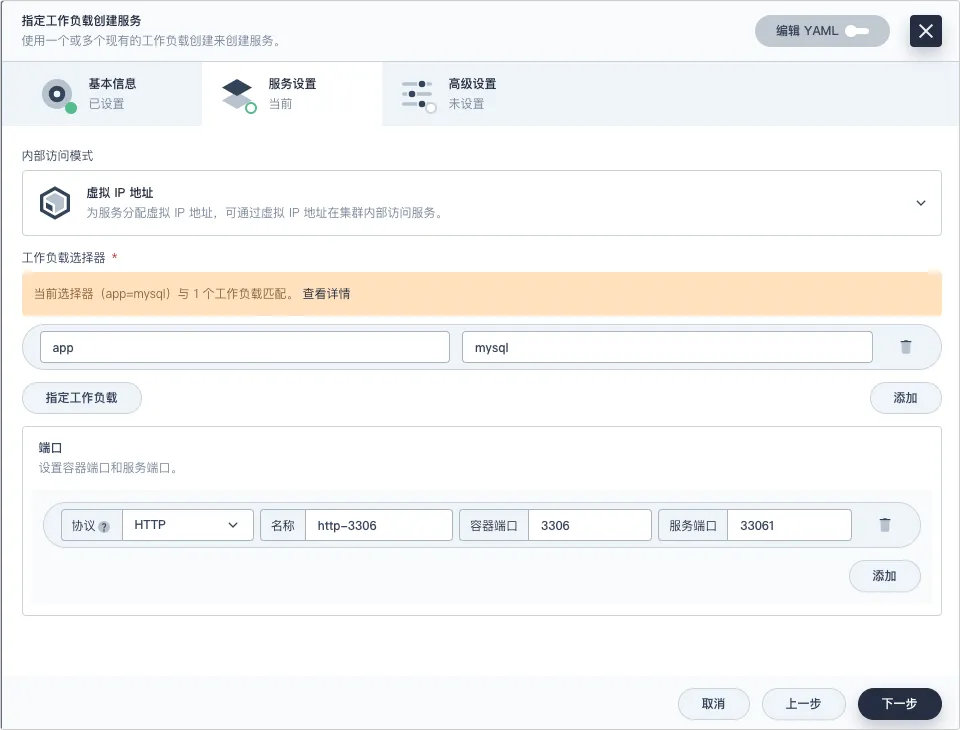Click the 基本信息 target icon
Viewport: 960px width, 730px height.
point(58,95)
